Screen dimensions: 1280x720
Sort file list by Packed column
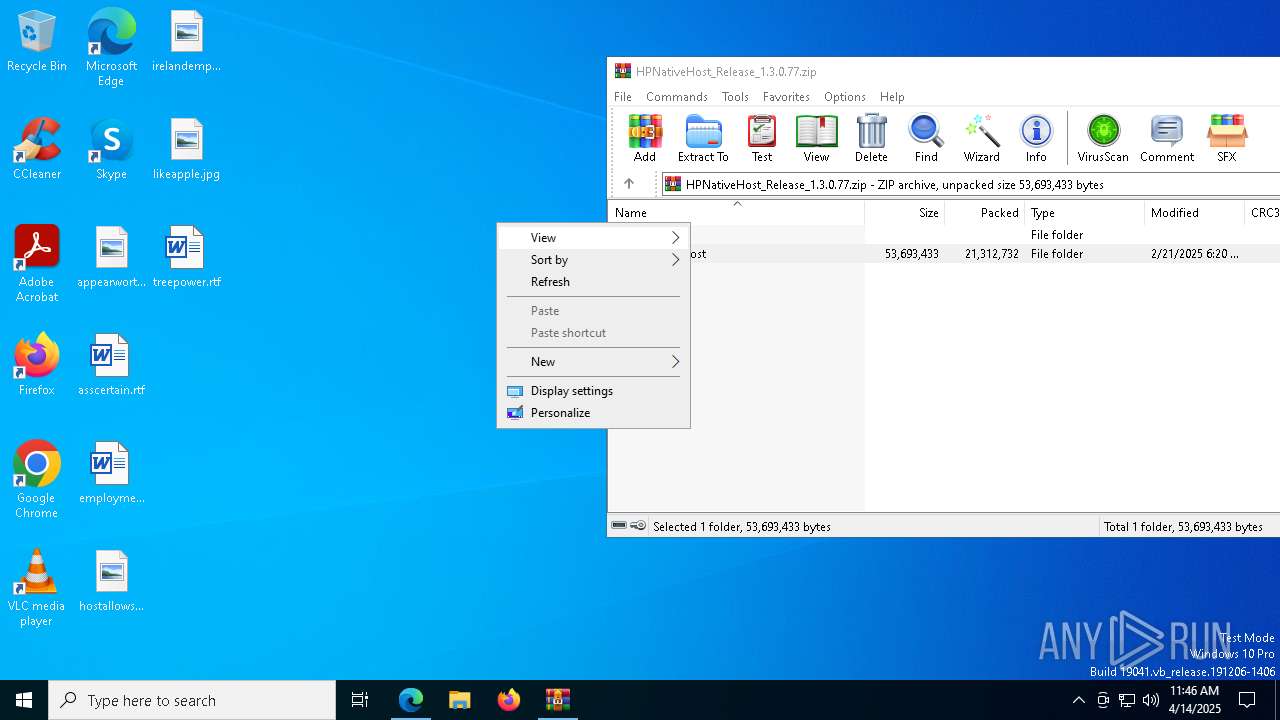click(x=984, y=212)
